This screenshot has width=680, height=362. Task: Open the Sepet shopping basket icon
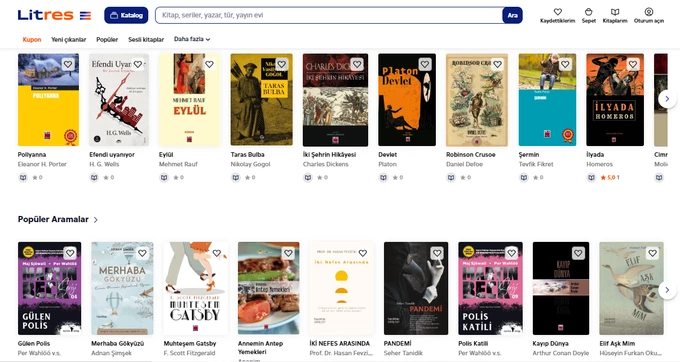[x=588, y=12]
